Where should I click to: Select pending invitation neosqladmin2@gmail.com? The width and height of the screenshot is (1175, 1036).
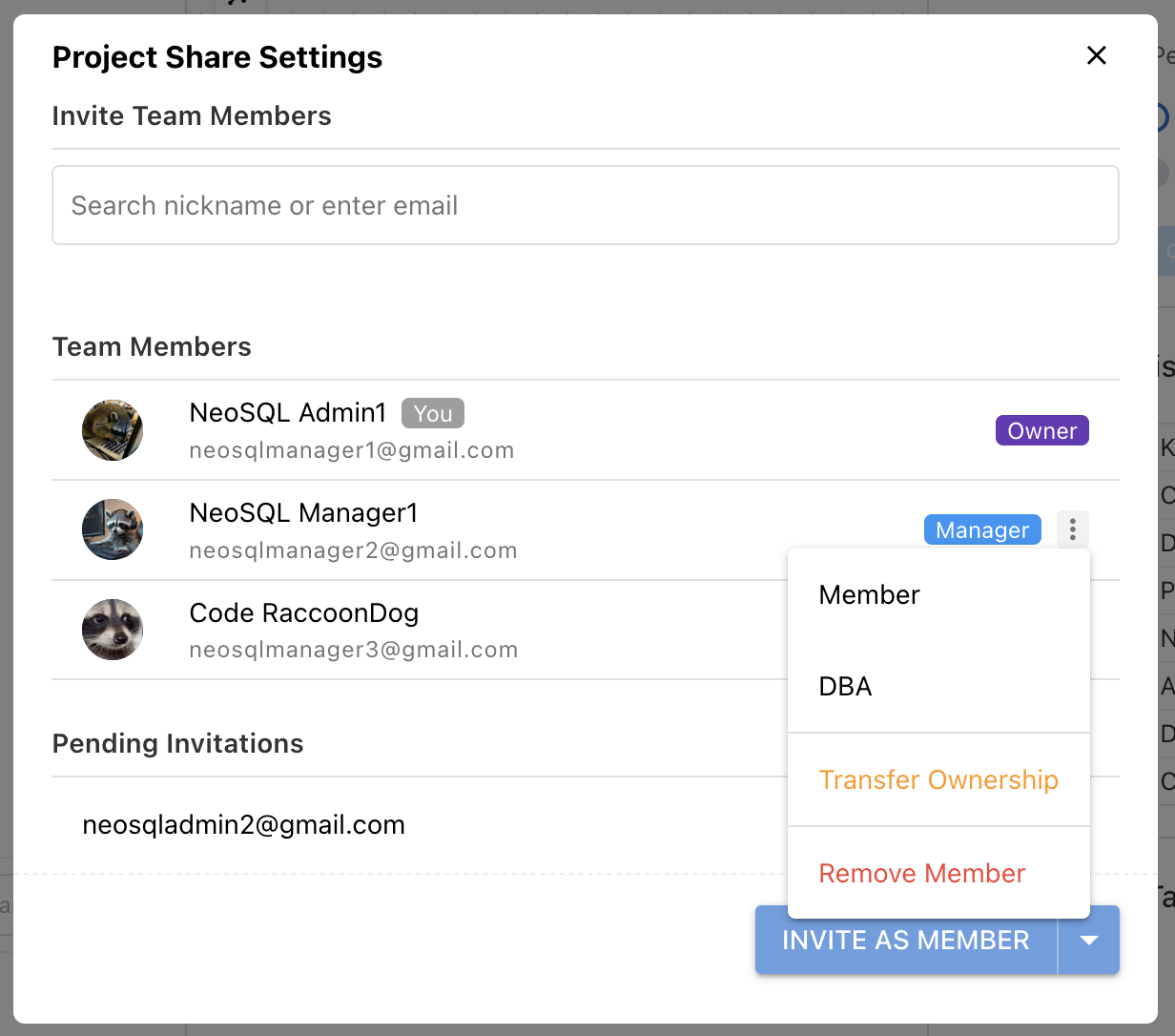pos(244,825)
